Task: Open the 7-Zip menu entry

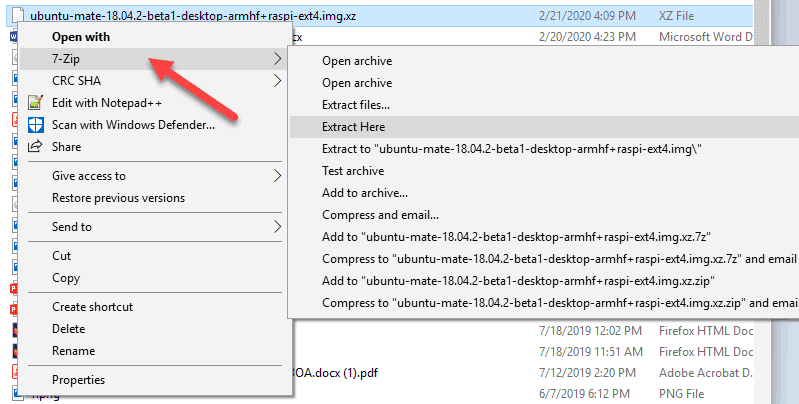Action: [x=152, y=59]
